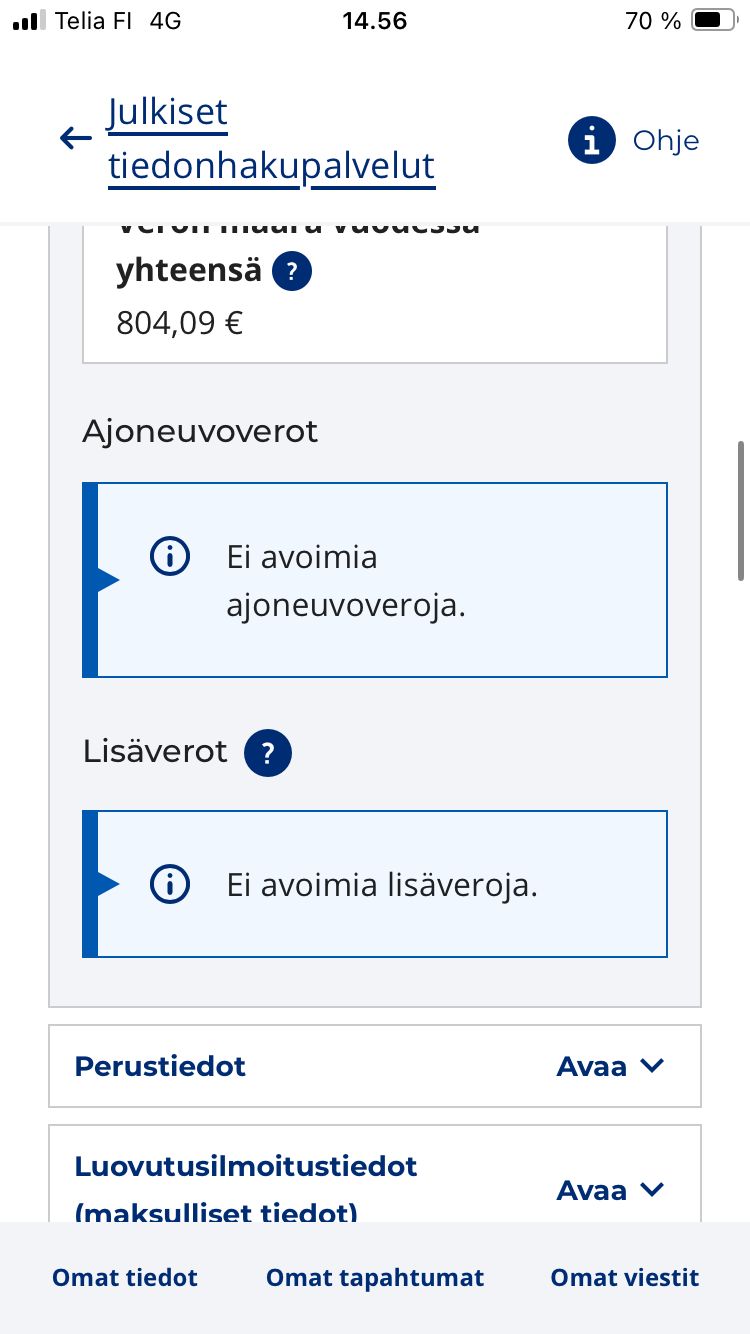
Task: Tap the battery icon in status bar
Action: pos(714,20)
